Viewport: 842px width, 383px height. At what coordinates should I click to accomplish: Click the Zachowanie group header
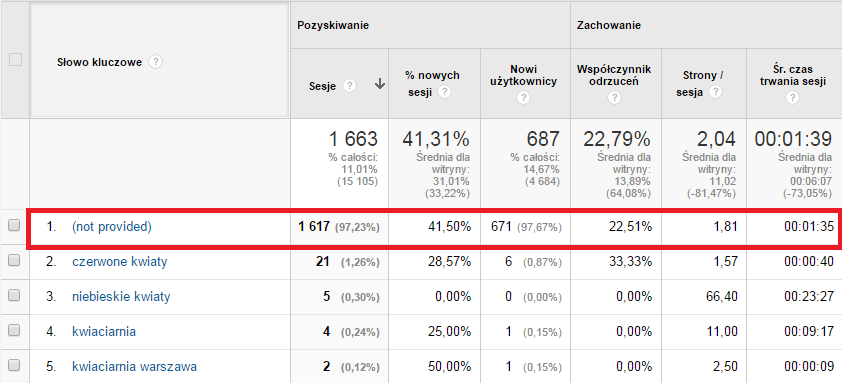pos(608,25)
